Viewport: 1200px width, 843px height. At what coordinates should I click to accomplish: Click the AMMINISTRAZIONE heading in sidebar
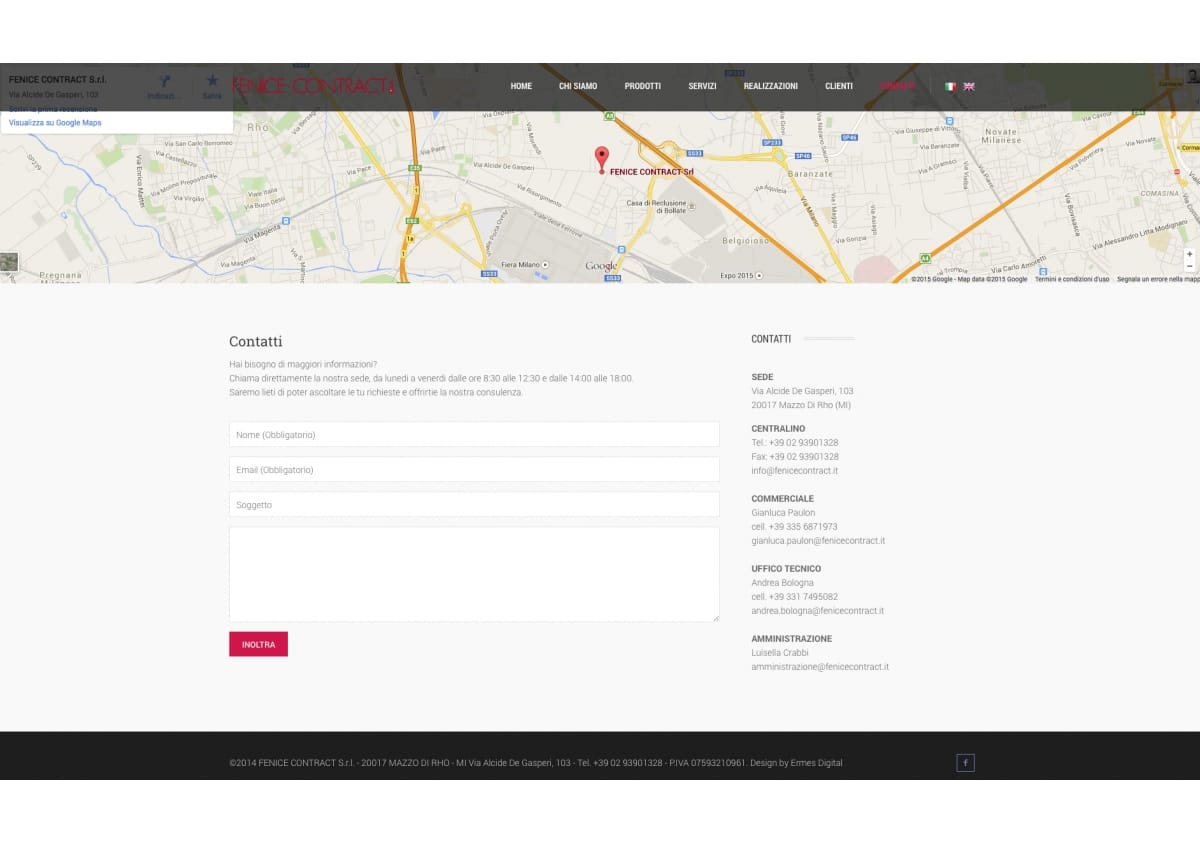792,639
